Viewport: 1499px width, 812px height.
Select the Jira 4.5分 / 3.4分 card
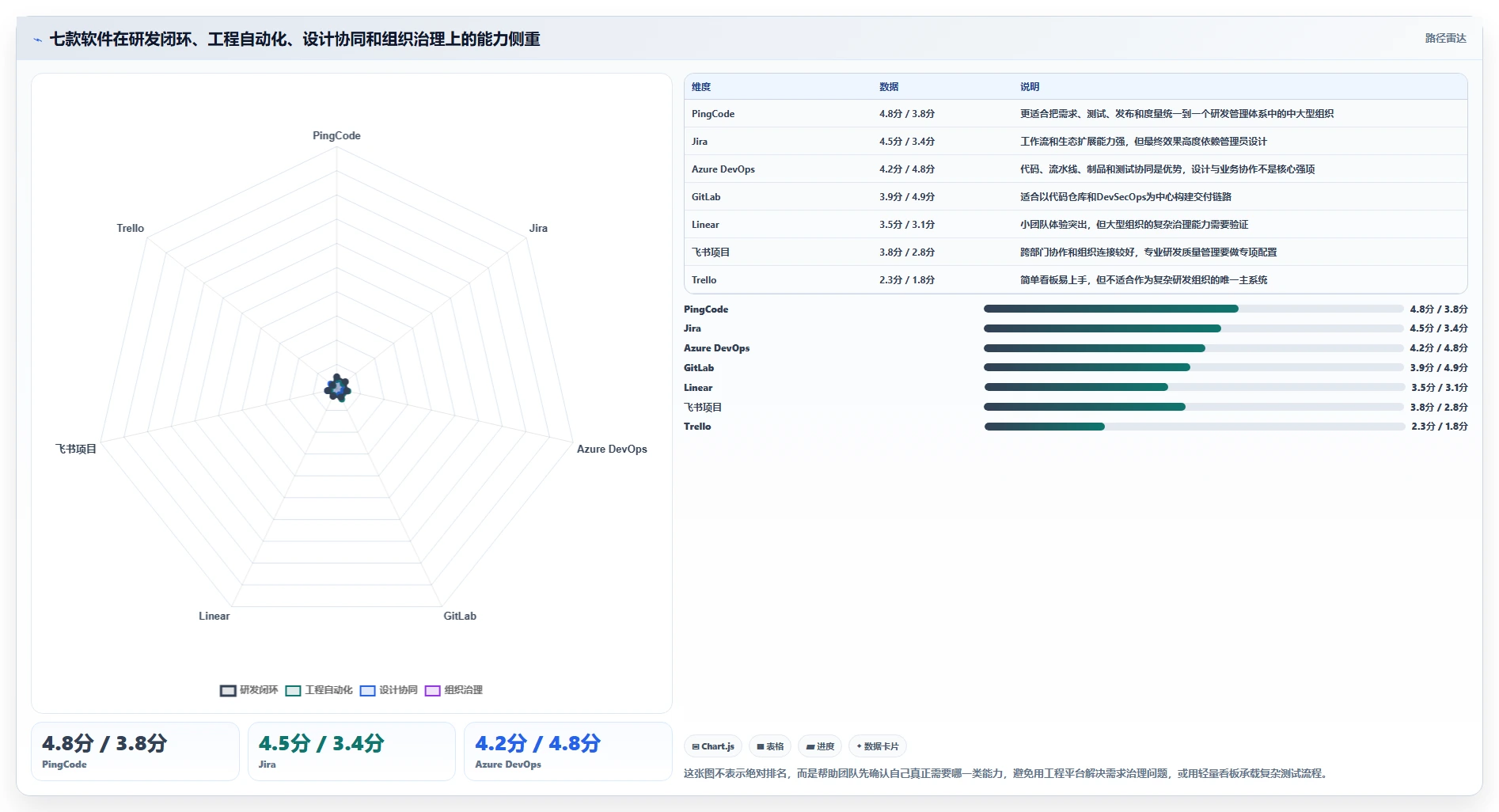[351, 751]
